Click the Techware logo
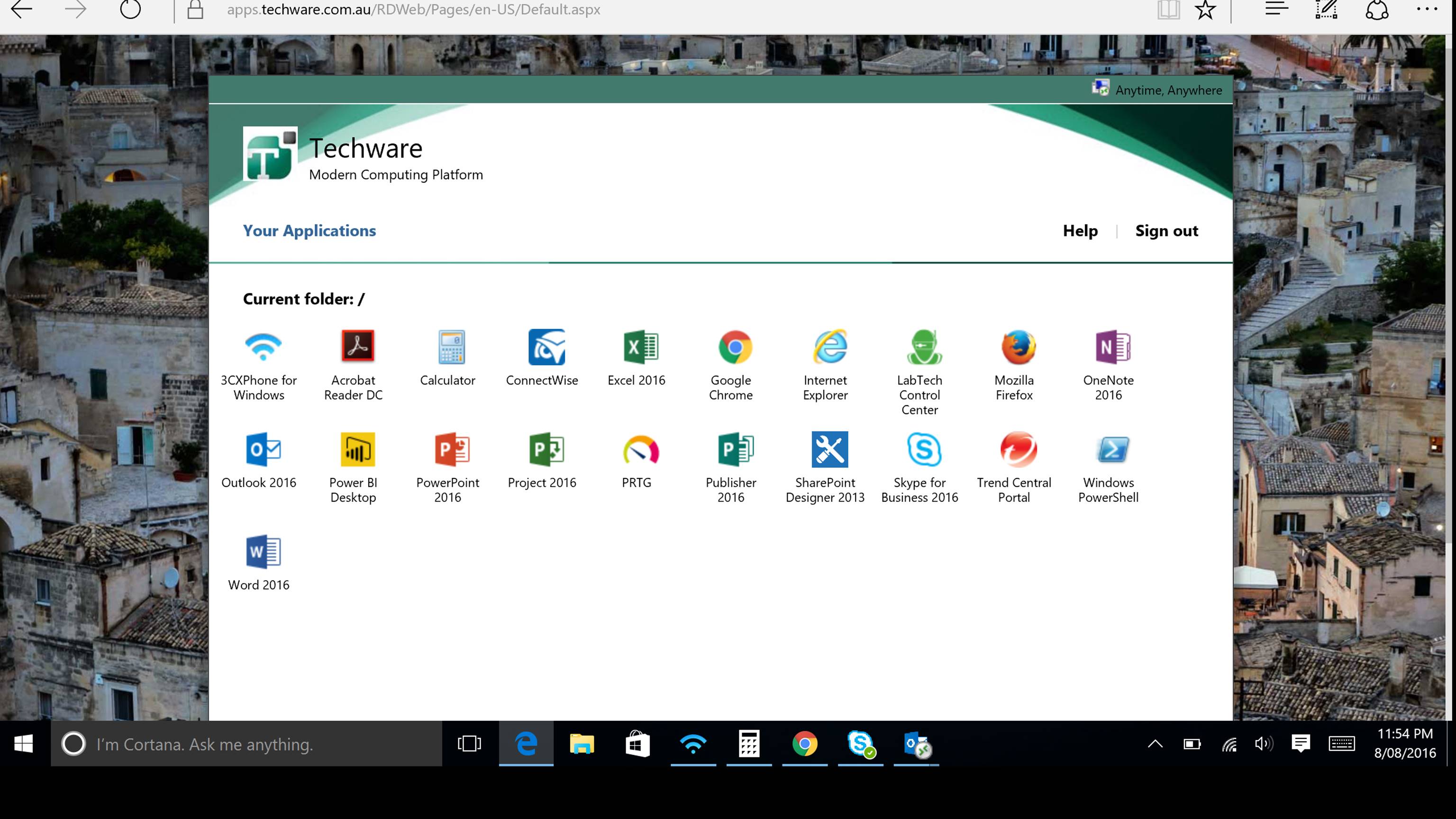Screen dimensions: 1456x819 coord(270,154)
